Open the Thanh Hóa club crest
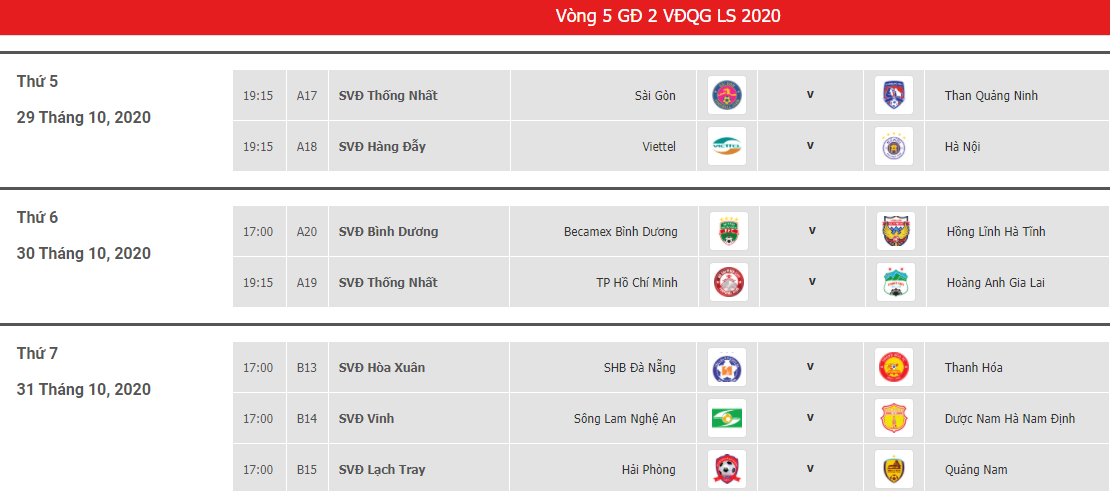 click(x=894, y=367)
